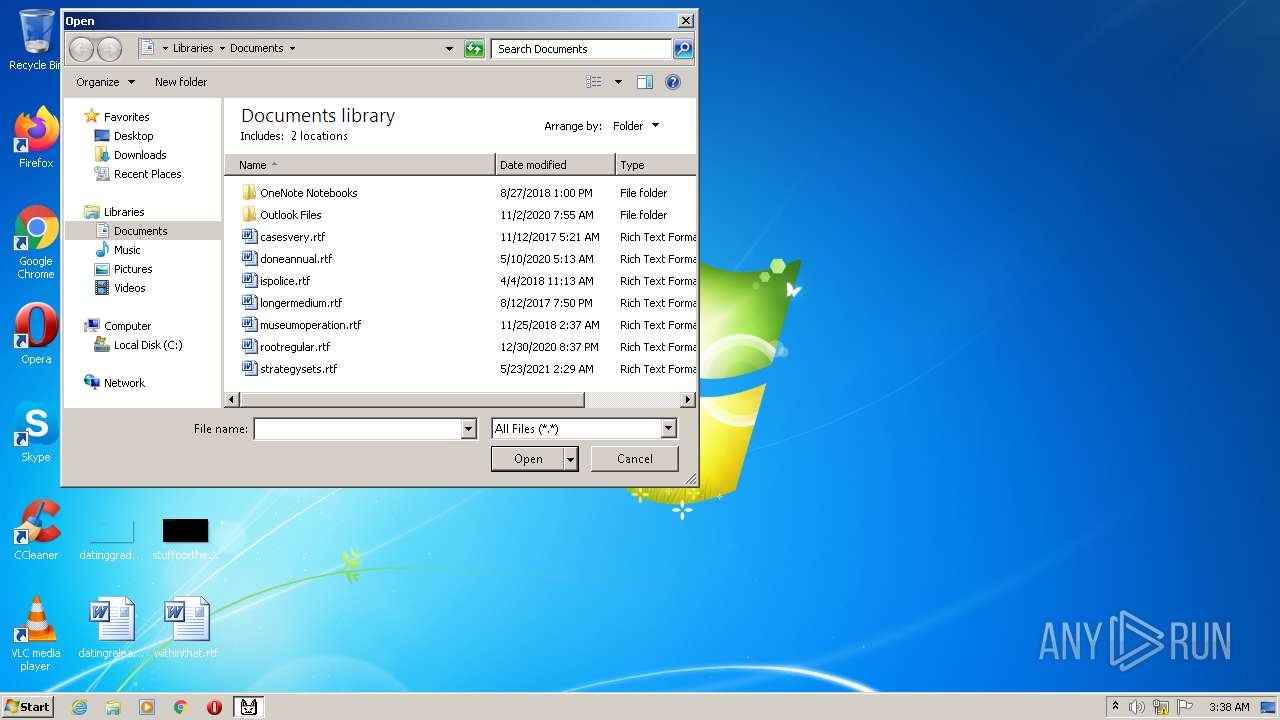
Task: Click the horizontal scrollbar right arrow
Action: pyautogui.click(x=688, y=399)
